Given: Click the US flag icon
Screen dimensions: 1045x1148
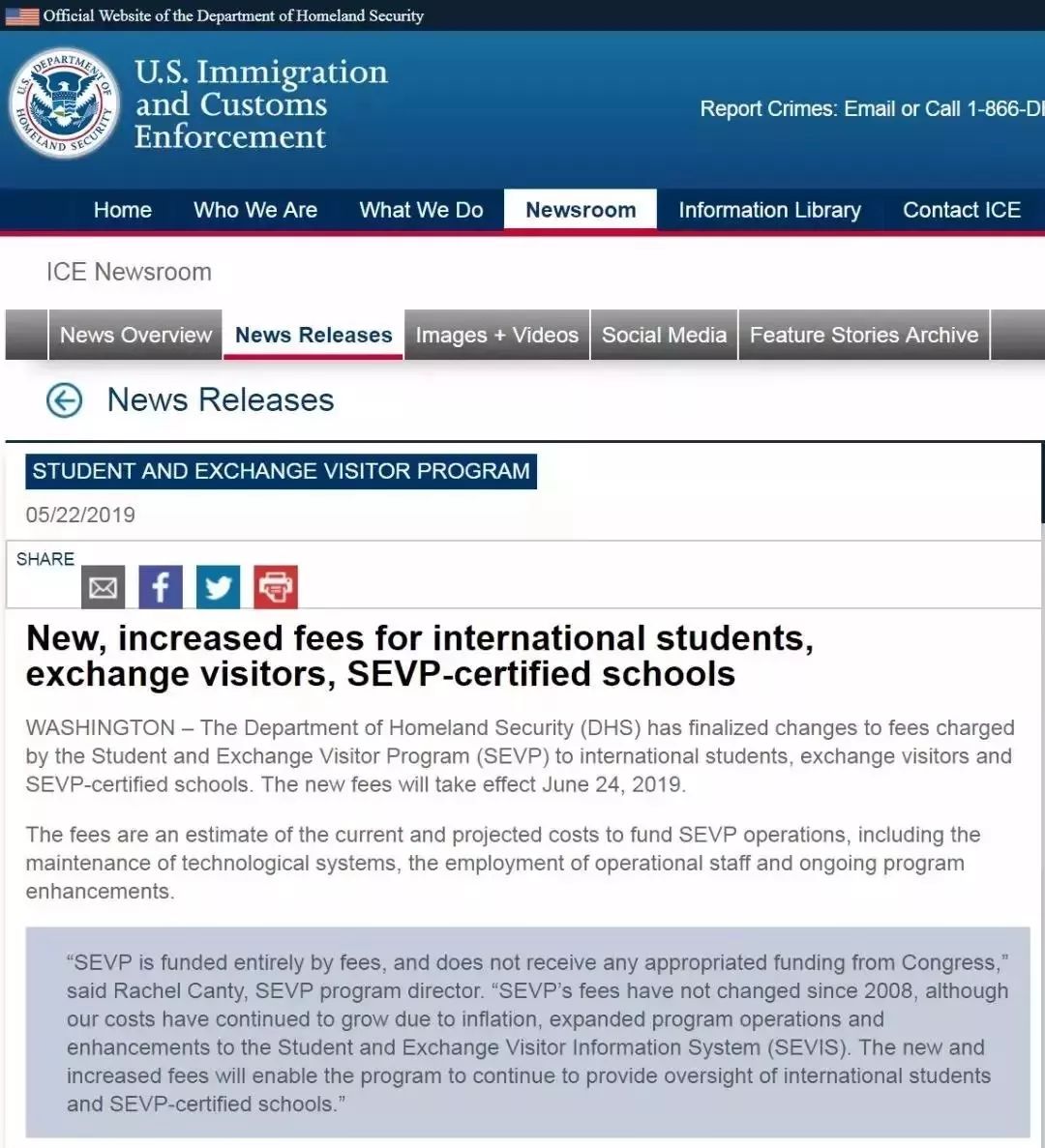Looking at the screenshot, I should coord(21,15).
